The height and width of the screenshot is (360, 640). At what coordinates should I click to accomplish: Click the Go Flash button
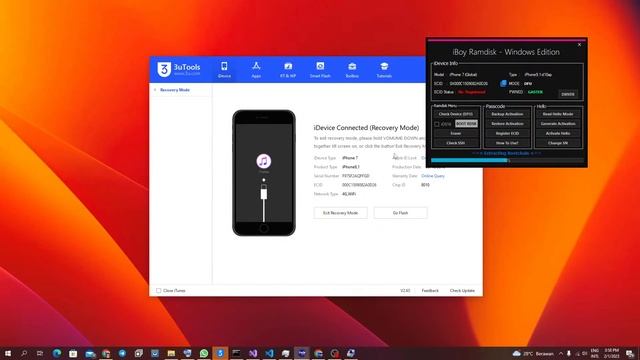click(400, 213)
